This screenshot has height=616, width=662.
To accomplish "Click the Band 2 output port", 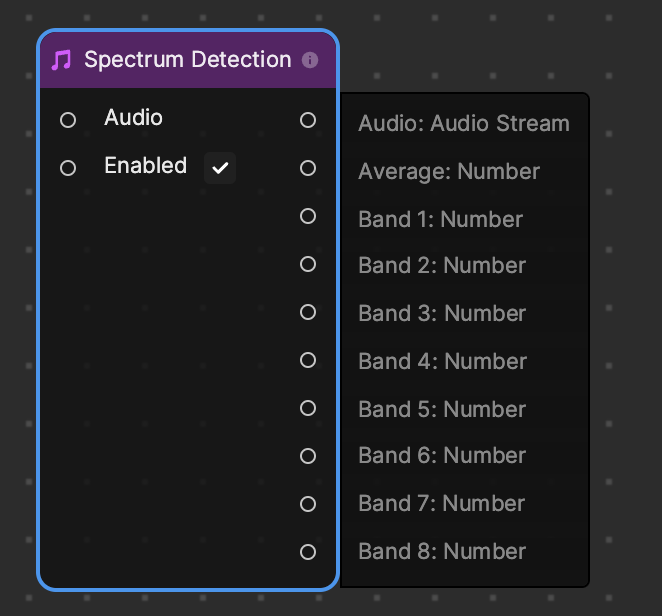I will coord(308,264).
